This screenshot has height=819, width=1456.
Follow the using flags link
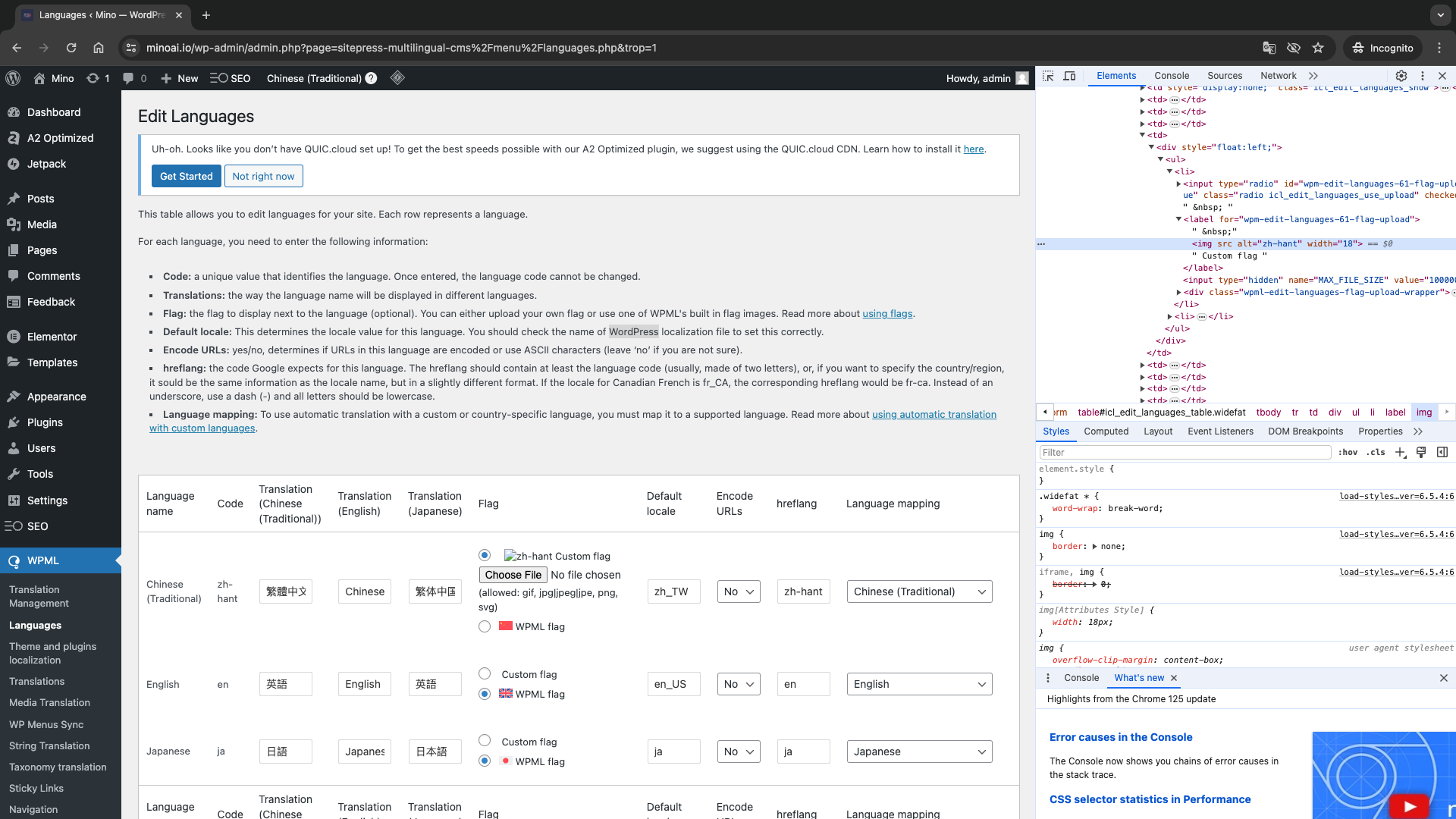click(887, 314)
